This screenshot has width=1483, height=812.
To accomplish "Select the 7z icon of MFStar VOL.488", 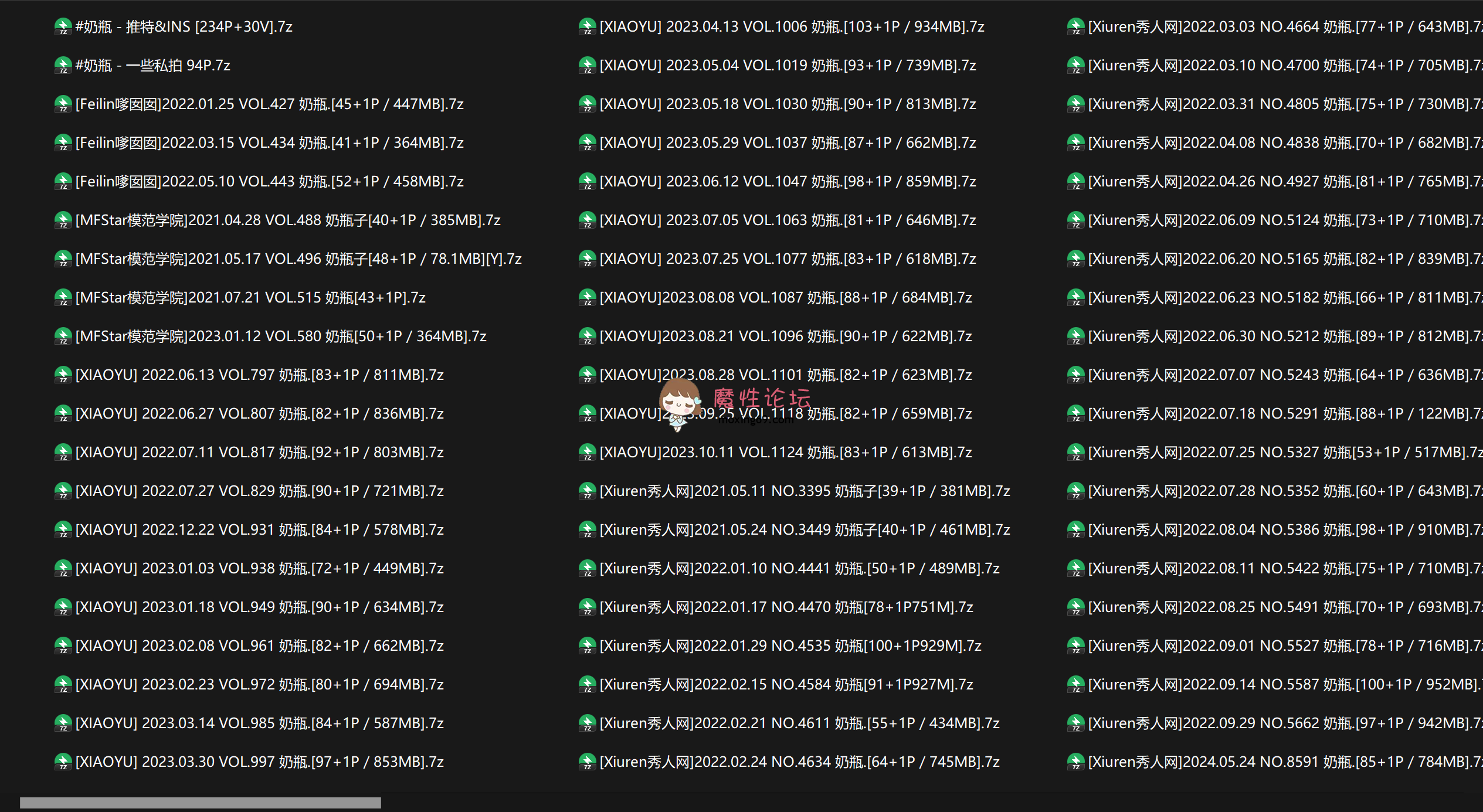I will (63, 220).
